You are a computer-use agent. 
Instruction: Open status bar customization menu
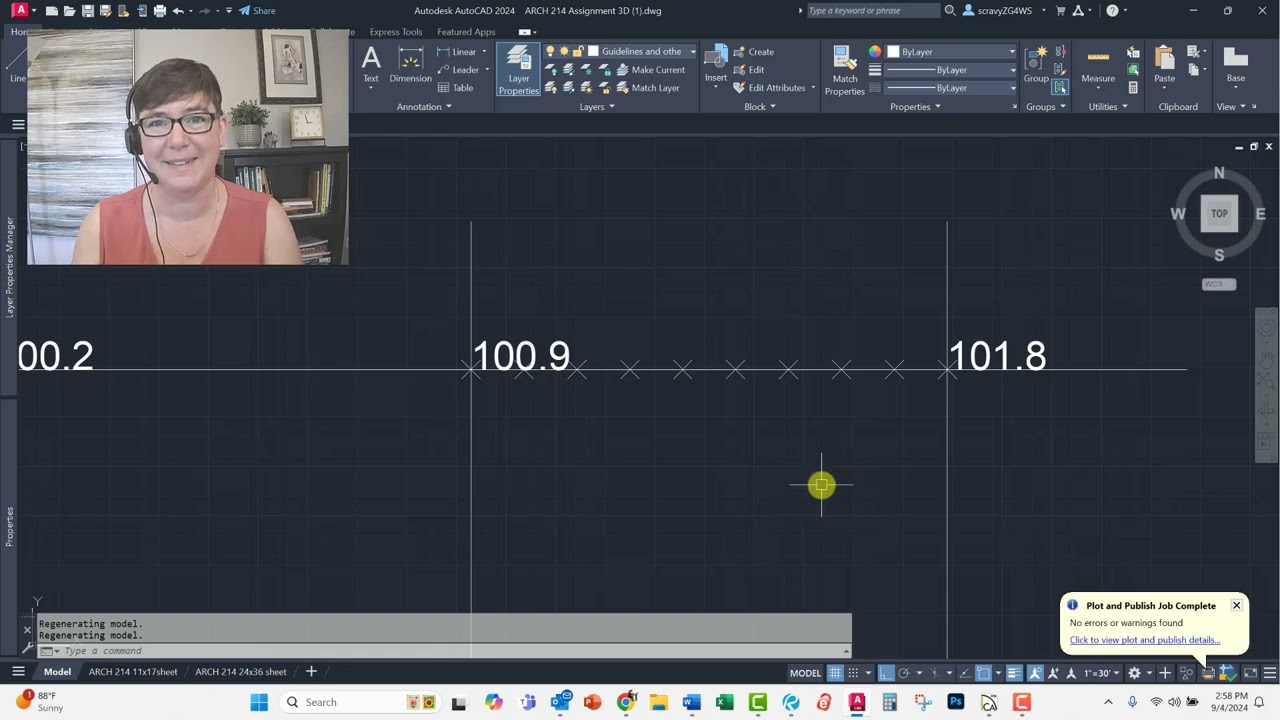click(x=1270, y=673)
